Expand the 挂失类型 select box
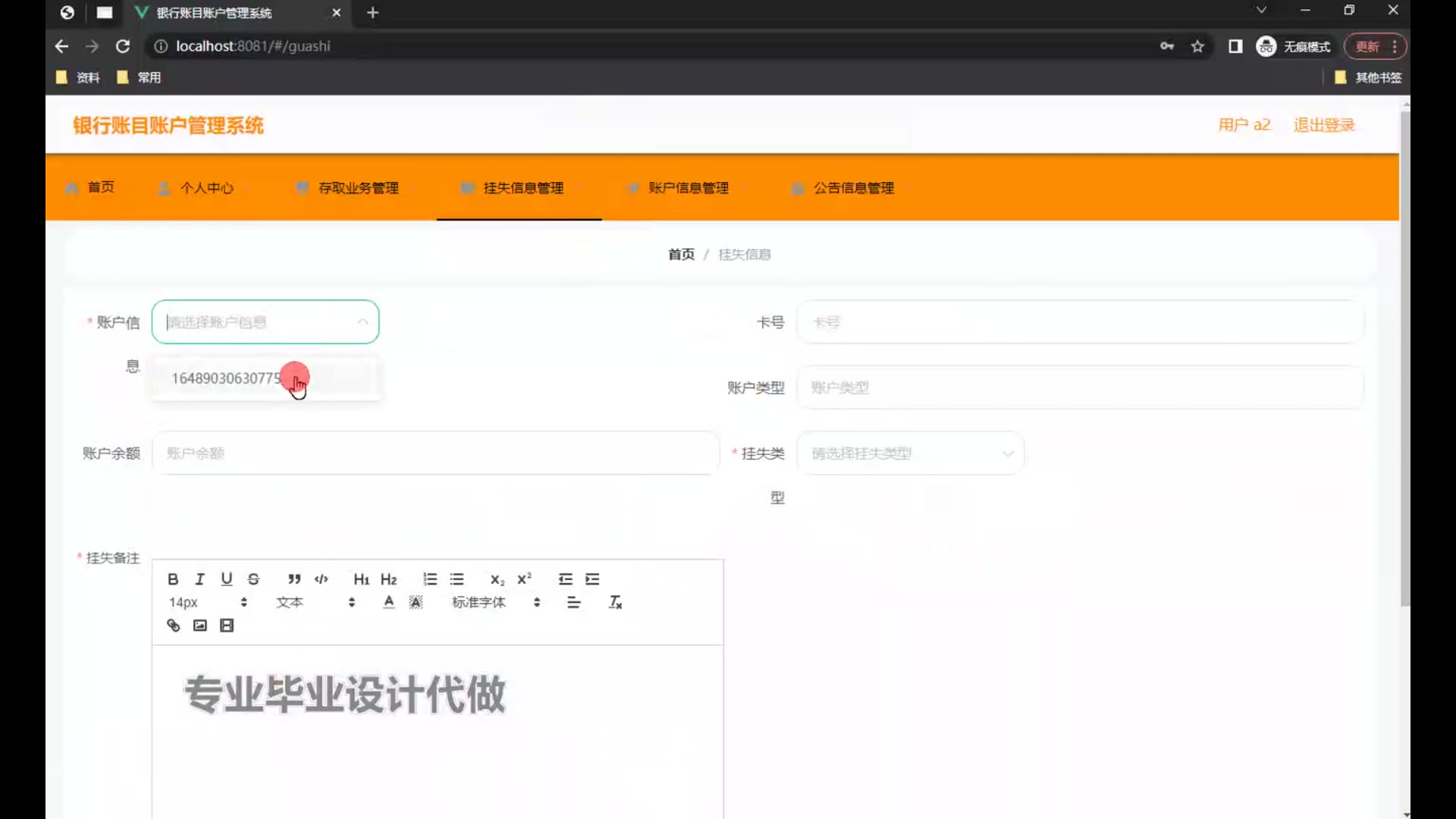The width and height of the screenshot is (1456, 819). [910, 453]
